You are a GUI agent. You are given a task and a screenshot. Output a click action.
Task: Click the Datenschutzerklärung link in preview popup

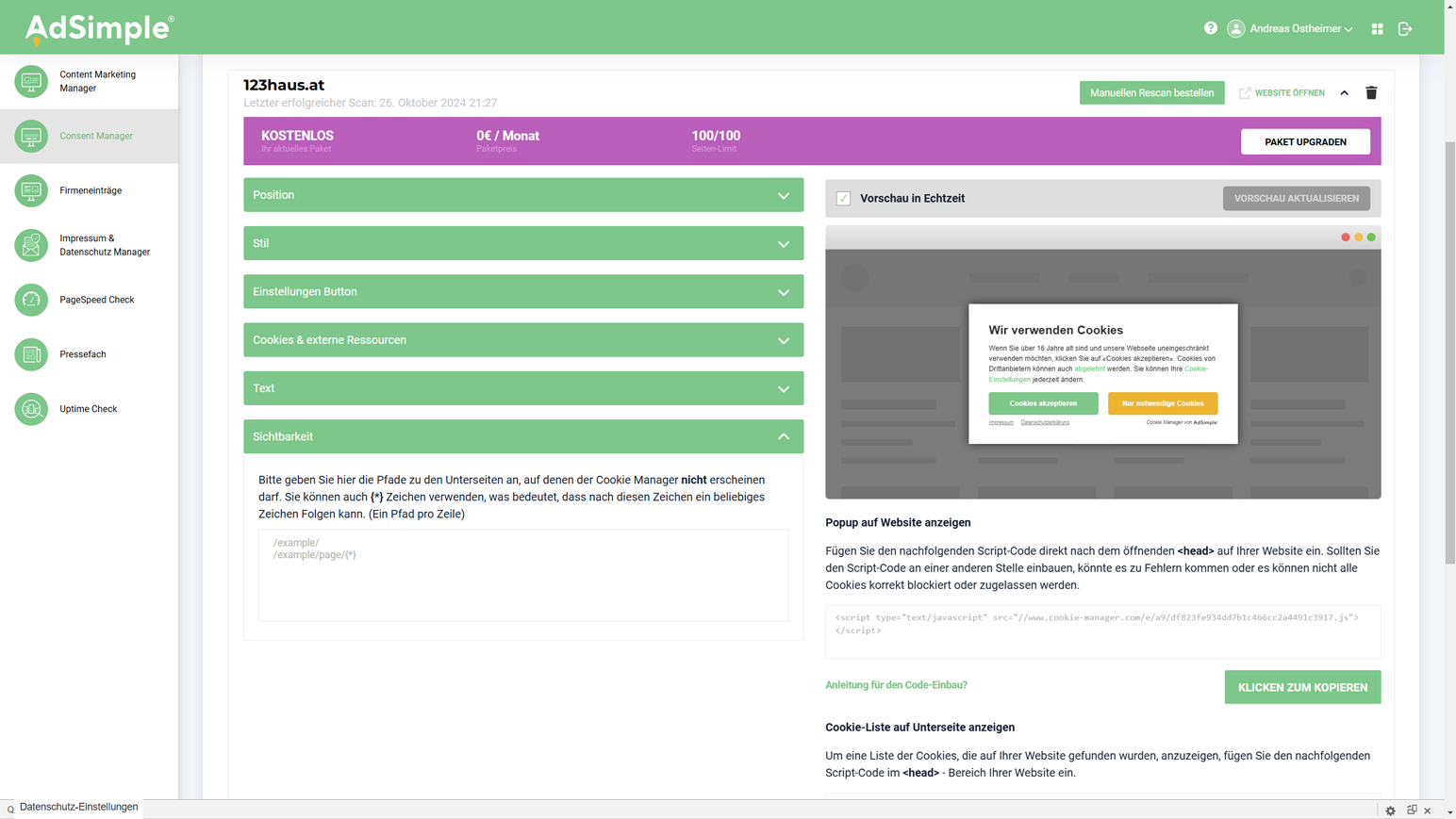[1045, 422]
